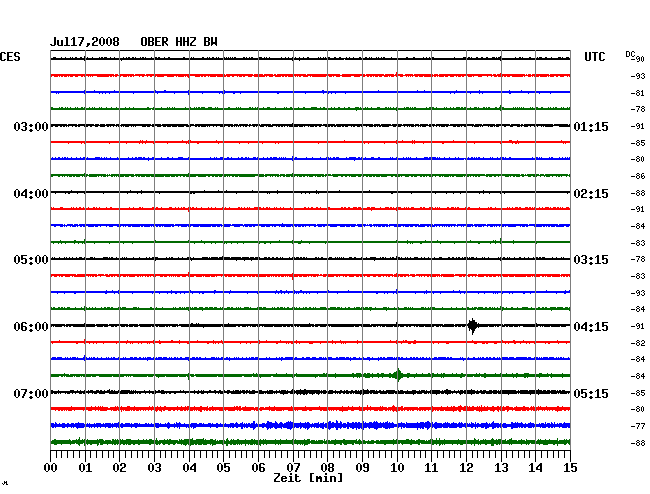650x494 pixels.
Task: Click DC value -91 beside 01:15 UTC
Action: pos(638,126)
